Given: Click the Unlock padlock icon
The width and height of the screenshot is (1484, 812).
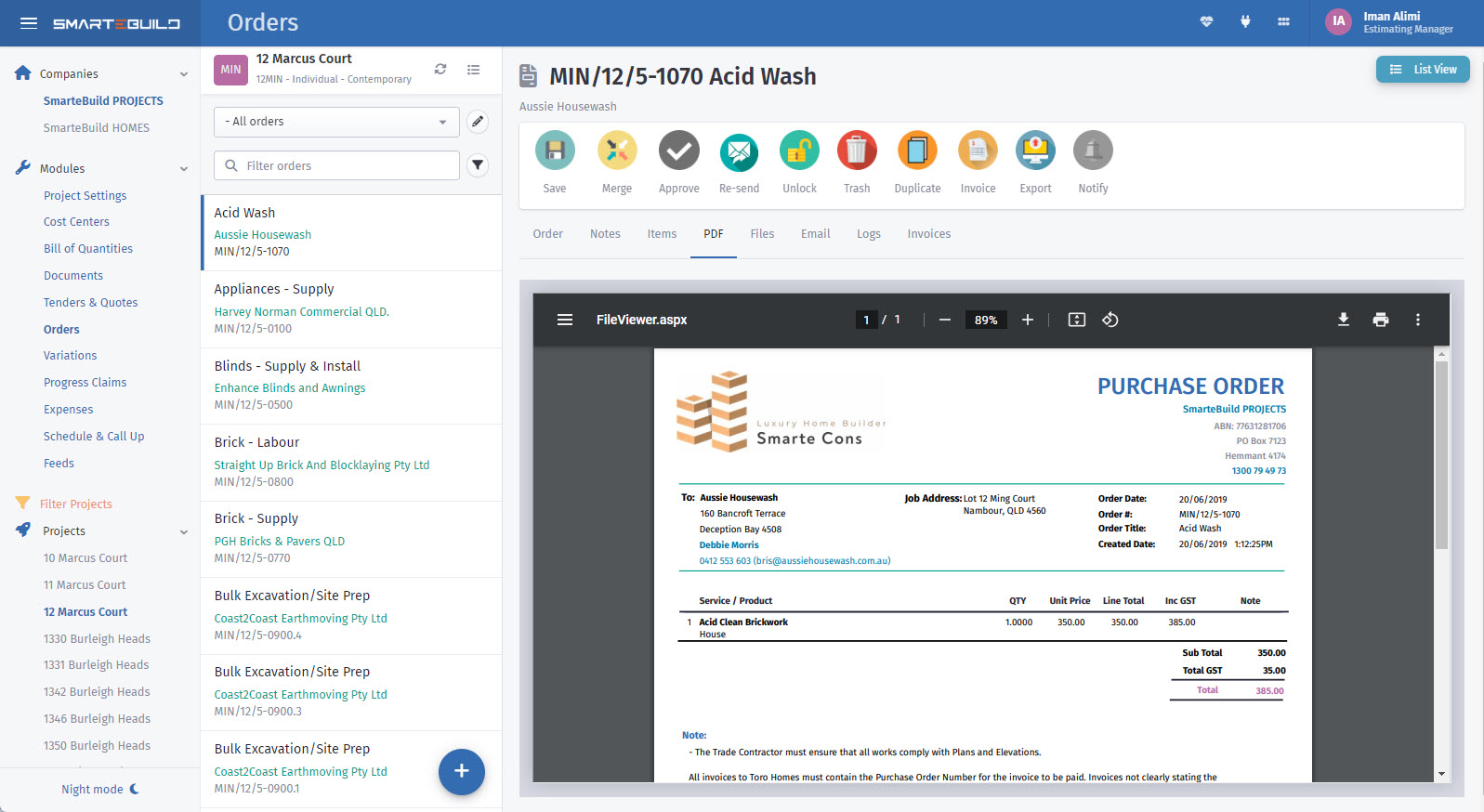Looking at the screenshot, I should 799,151.
